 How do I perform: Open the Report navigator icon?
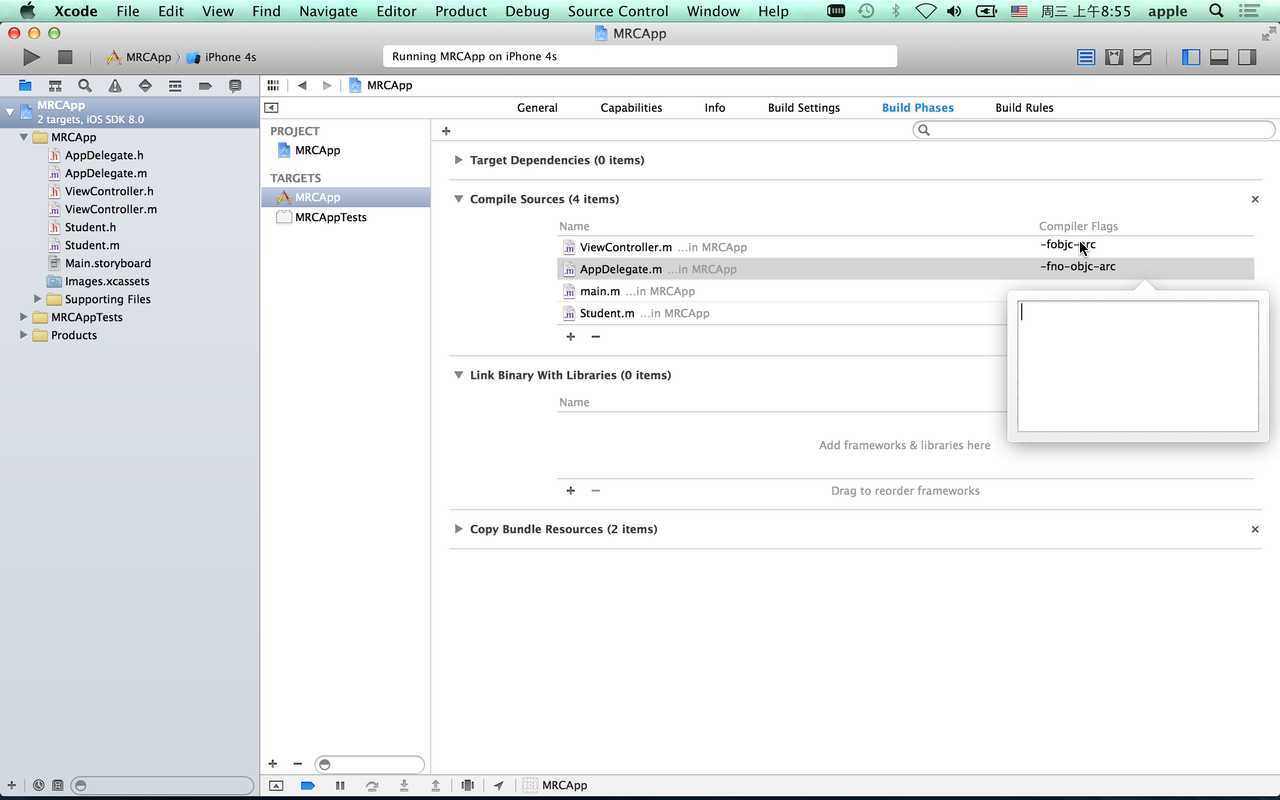tap(235, 86)
